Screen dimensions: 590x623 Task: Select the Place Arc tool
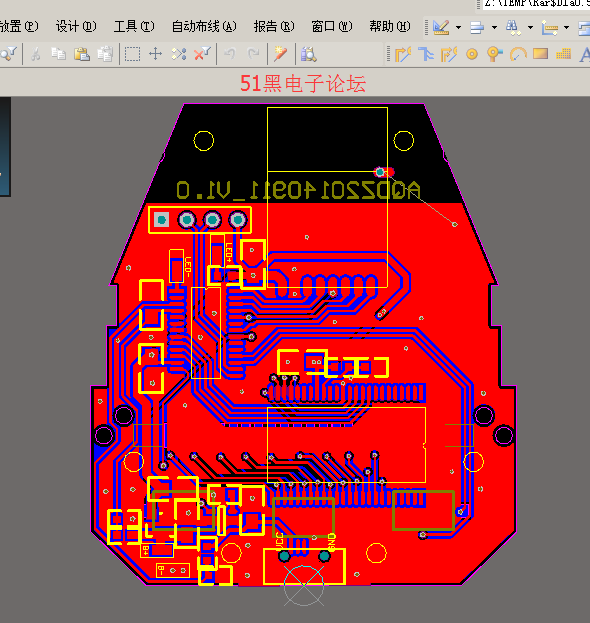pos(518,54)
